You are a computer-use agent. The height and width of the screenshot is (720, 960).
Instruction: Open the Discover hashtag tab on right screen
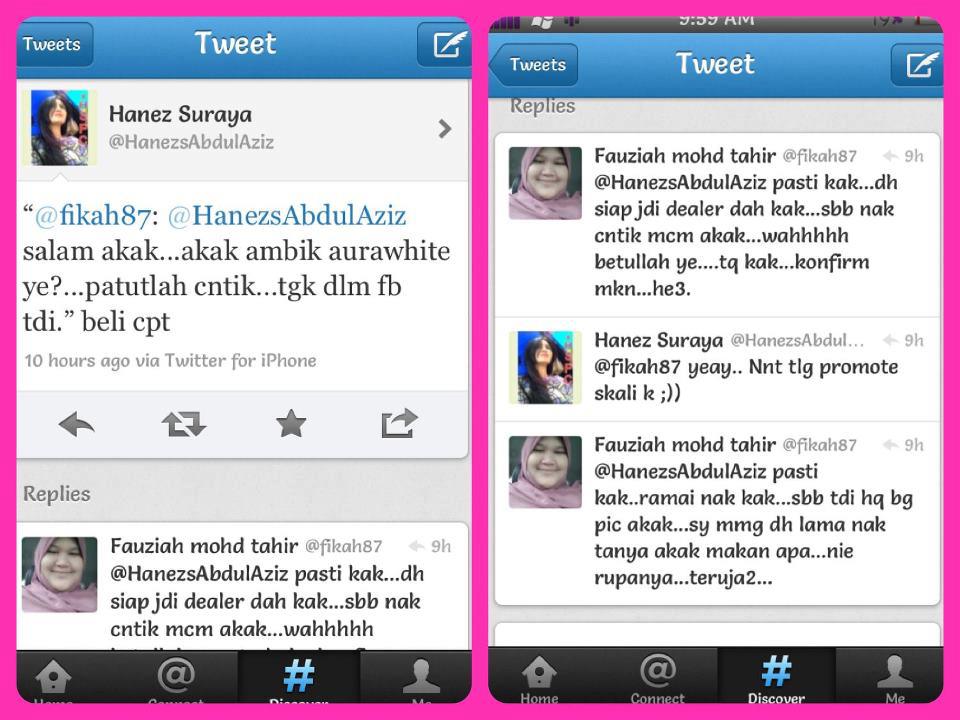776,678
